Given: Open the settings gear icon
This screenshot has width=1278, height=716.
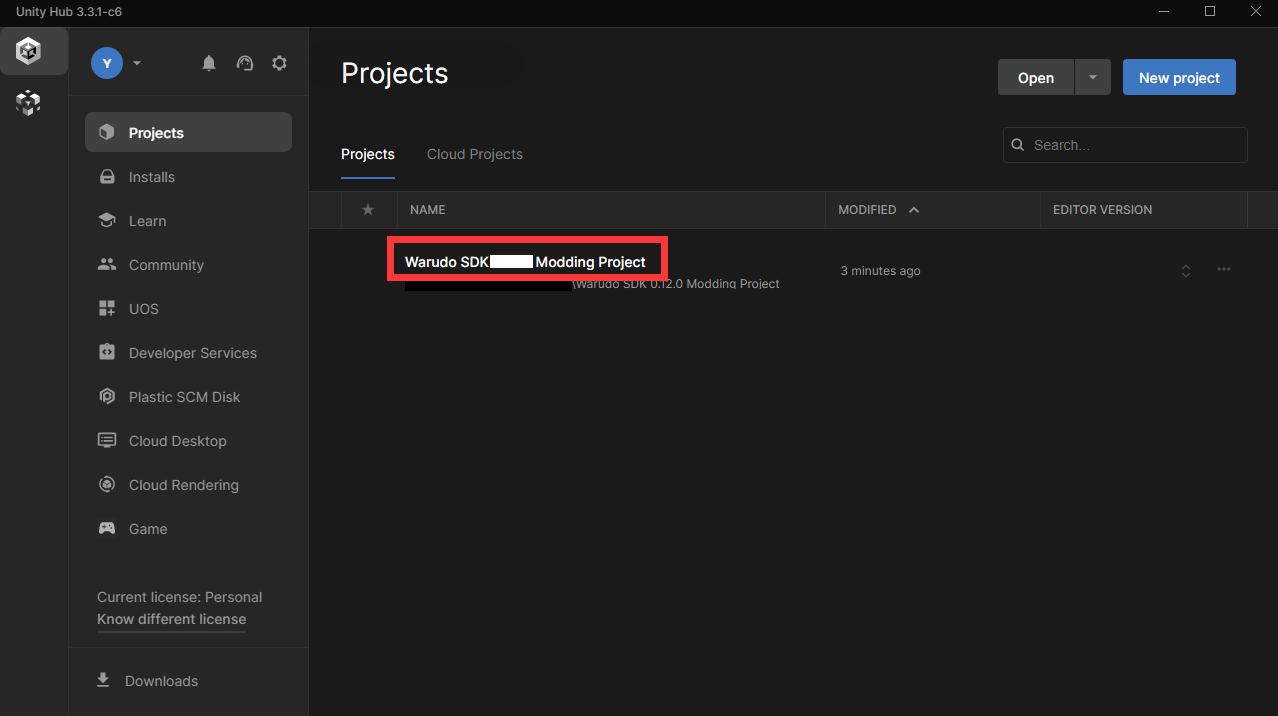Looking at the screenshot, I should (x=279, y=63).
